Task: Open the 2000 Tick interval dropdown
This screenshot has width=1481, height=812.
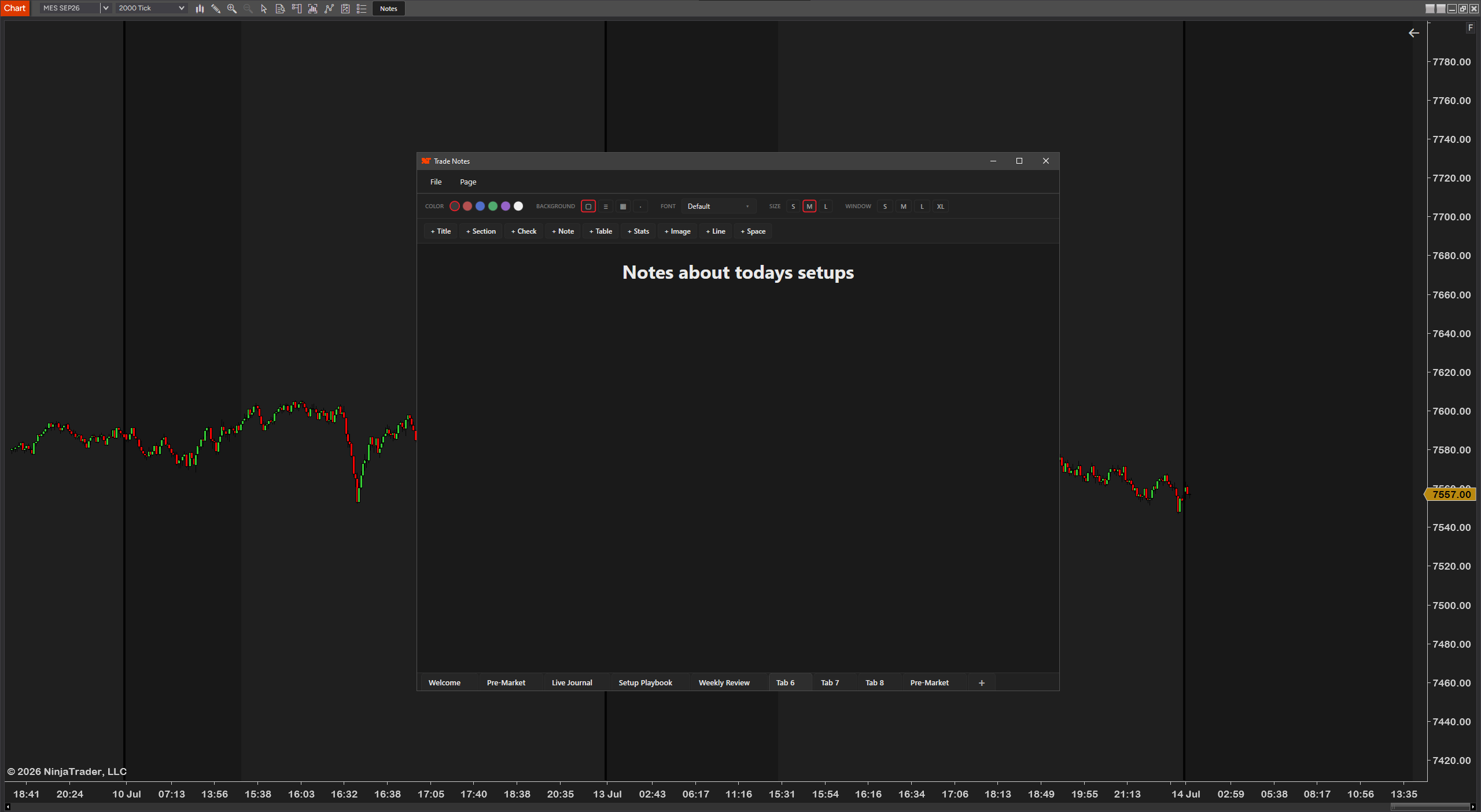Action: [x=151, y=8]
